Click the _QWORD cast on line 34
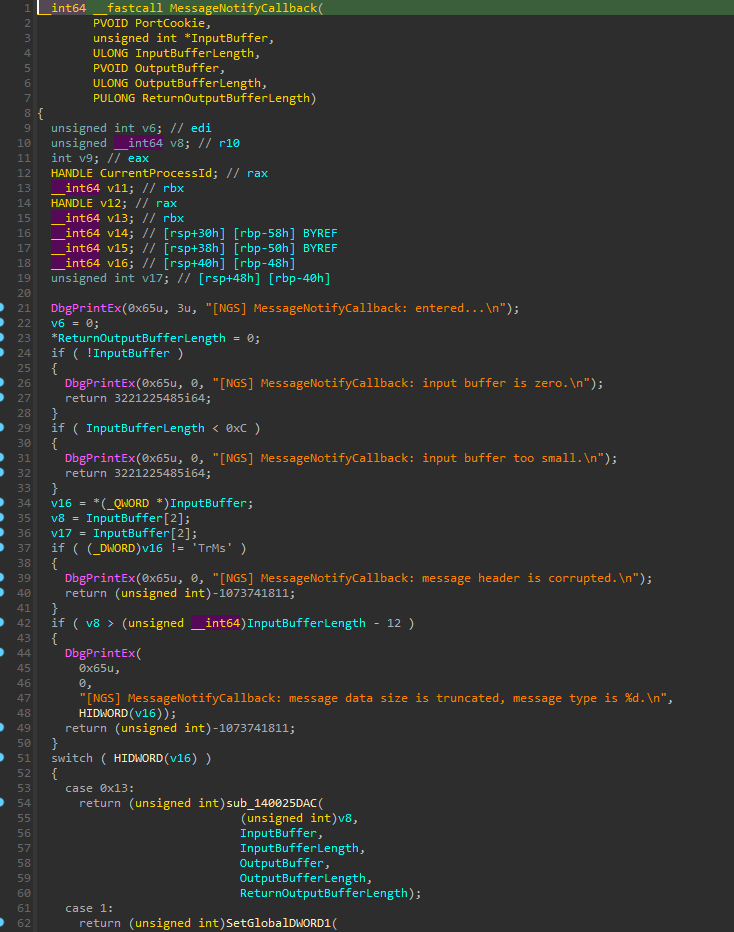Image resolution: width=734 pixels, height=932 pixels. click(128, 503)
